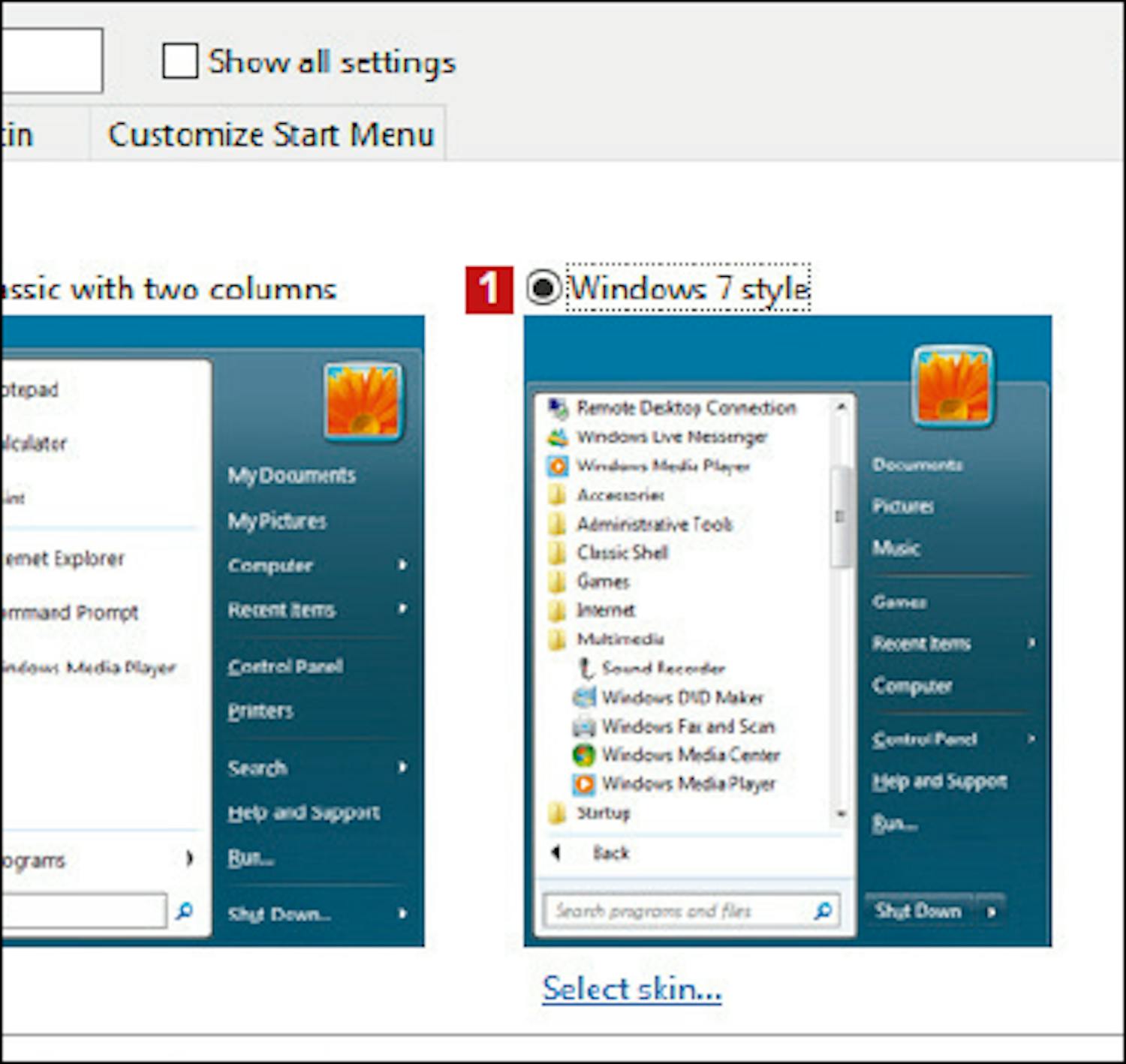Click the Remote Desktop Connection icon

click(x=558, y=408)
